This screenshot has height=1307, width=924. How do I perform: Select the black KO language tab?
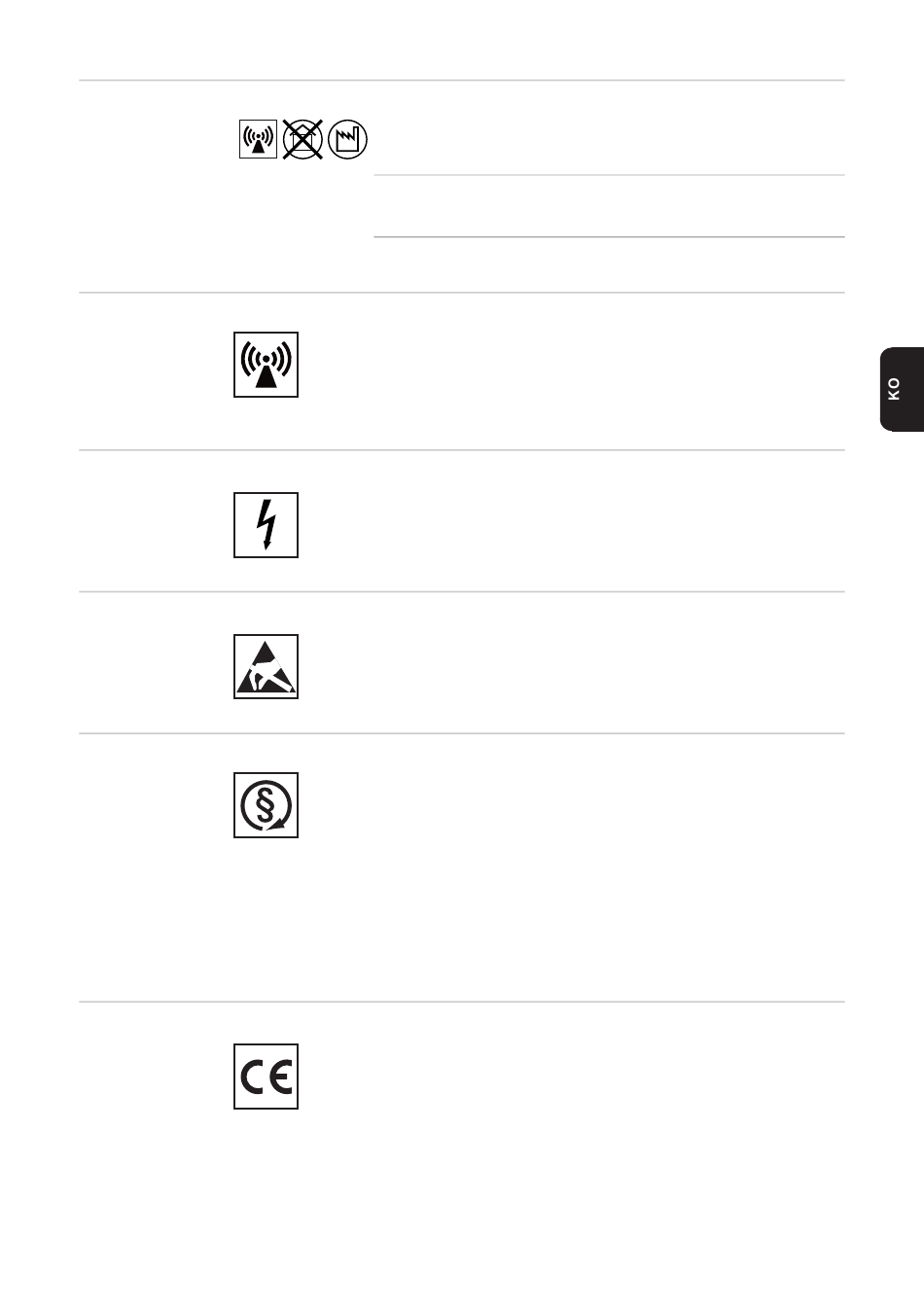coord(902,389)
